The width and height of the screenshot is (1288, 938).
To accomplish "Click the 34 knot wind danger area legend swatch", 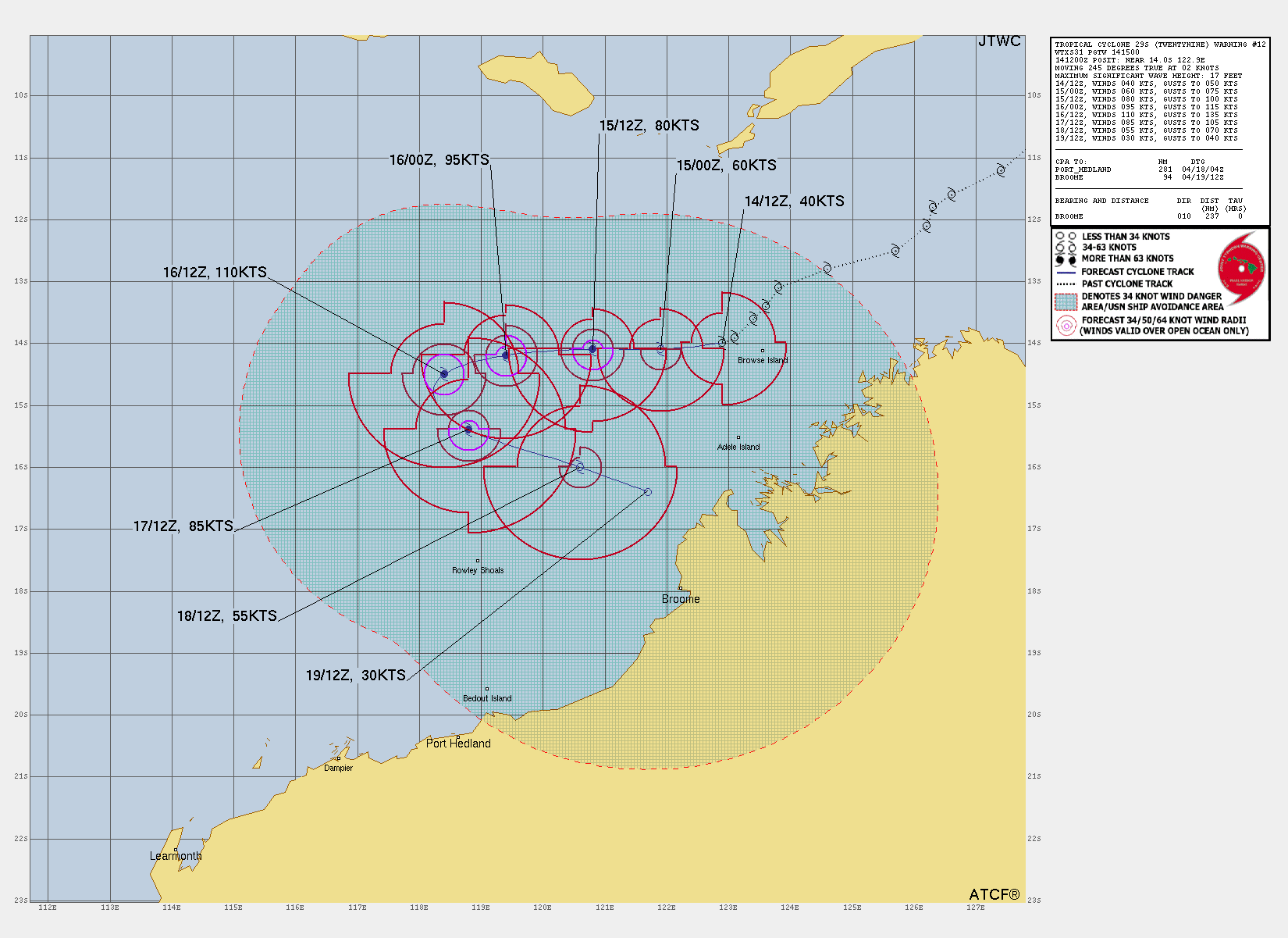I will pos(1066,301).
